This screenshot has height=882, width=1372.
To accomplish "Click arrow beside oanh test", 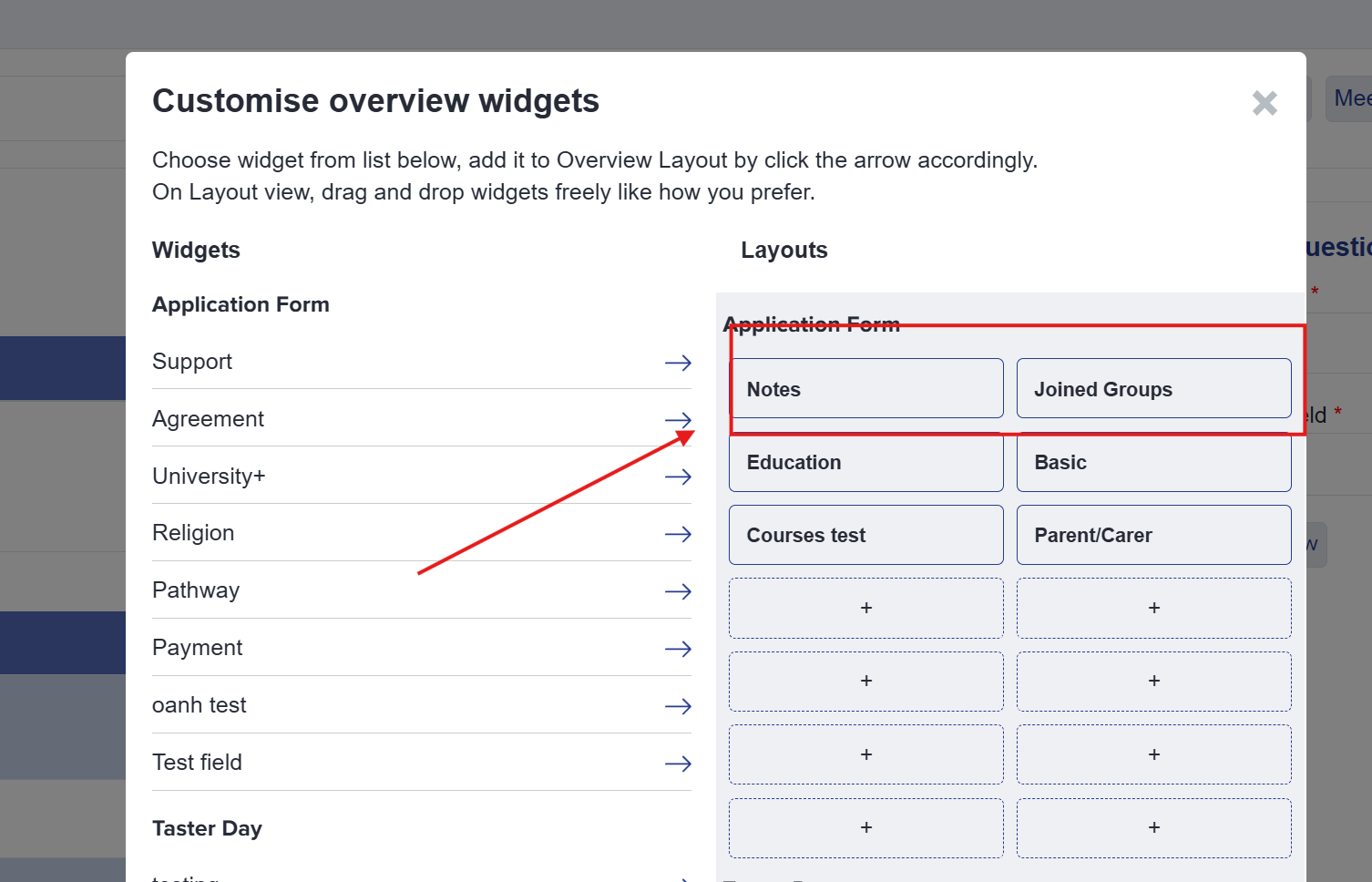I will point(678,706).
